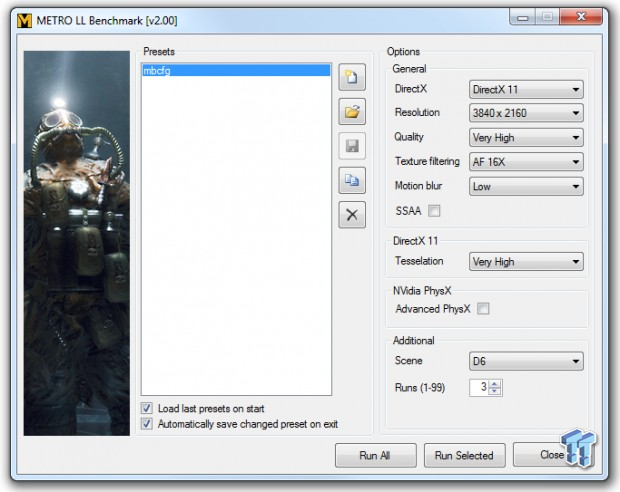Close the window with the red X

[581, 17]
